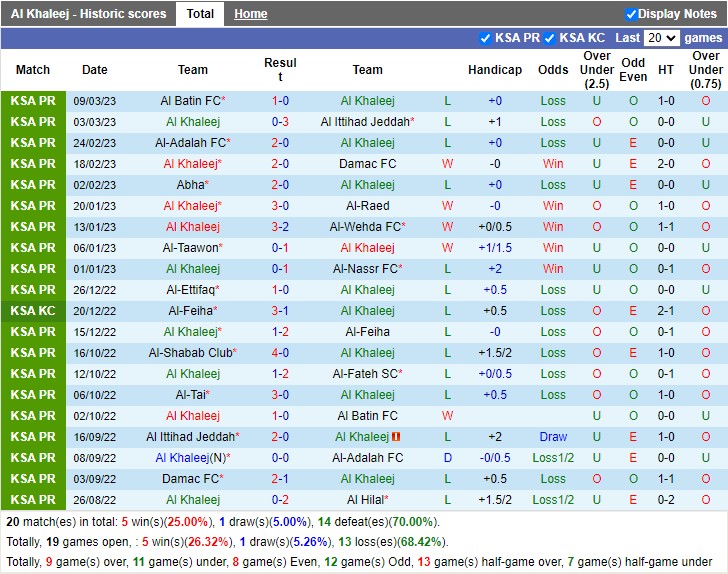Click the 2-1 result on 03/09/22
This screenshot has height=574, width=728.
point(280,478)
